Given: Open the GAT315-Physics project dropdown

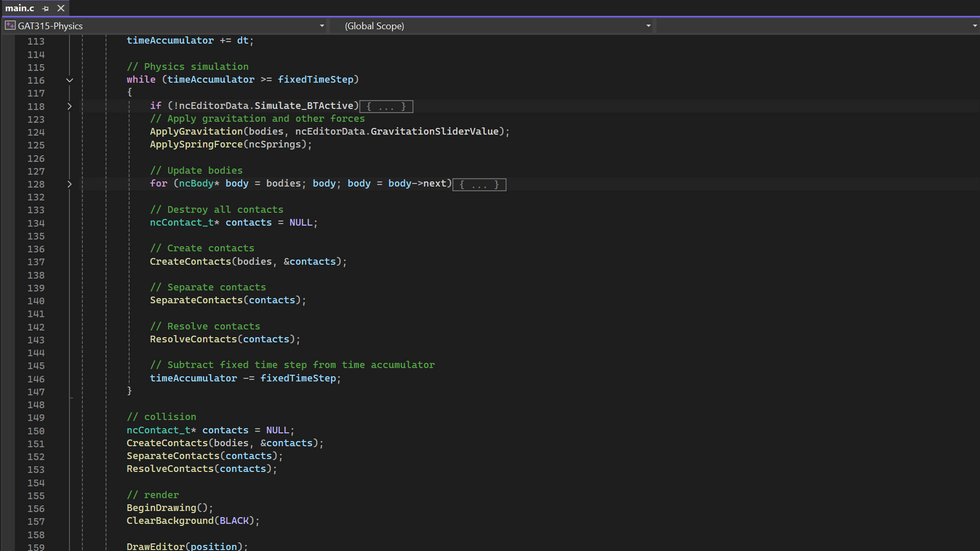Looking at the screenshot, I should click(x=321, y=26).
